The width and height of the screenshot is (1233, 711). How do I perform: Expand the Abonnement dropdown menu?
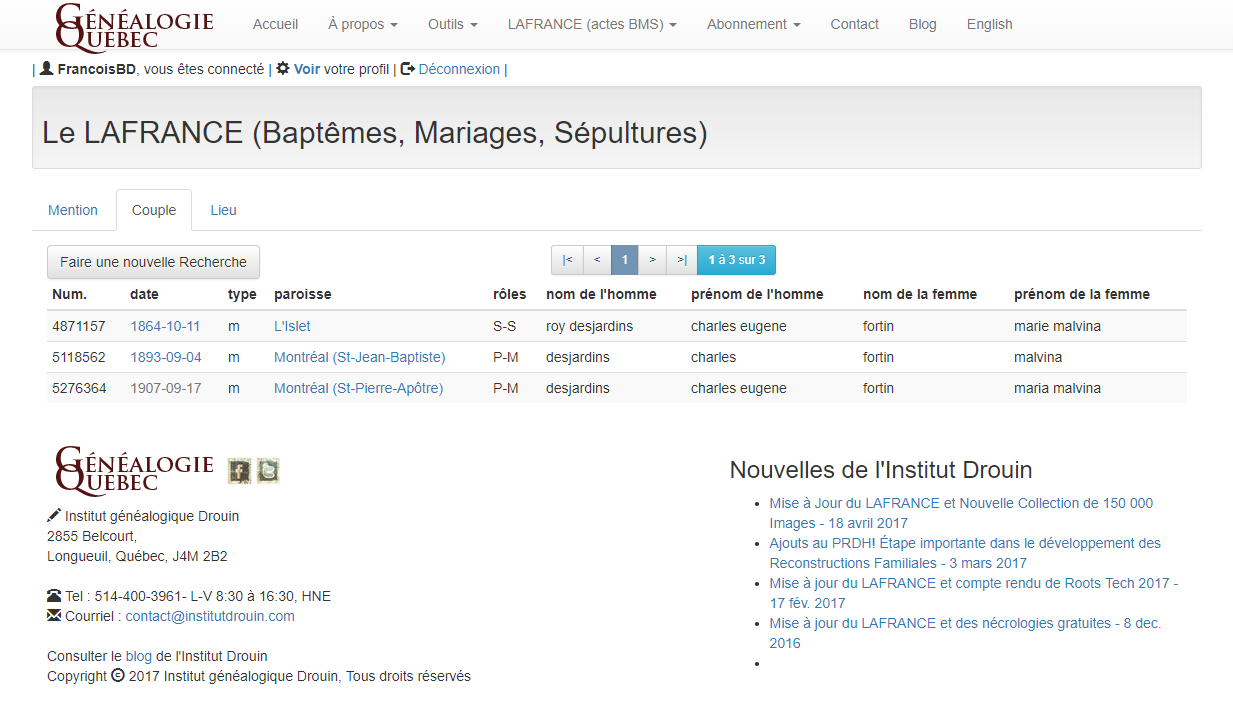click(754, 24)
